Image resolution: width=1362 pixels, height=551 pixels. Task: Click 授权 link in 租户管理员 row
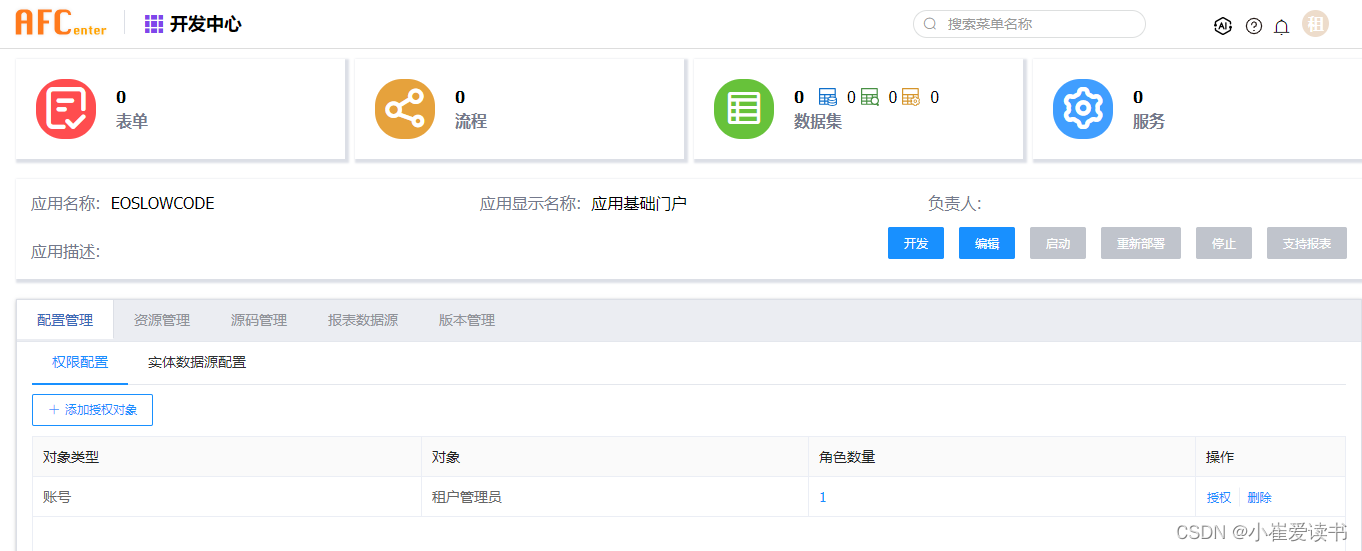click(1219, 497)
